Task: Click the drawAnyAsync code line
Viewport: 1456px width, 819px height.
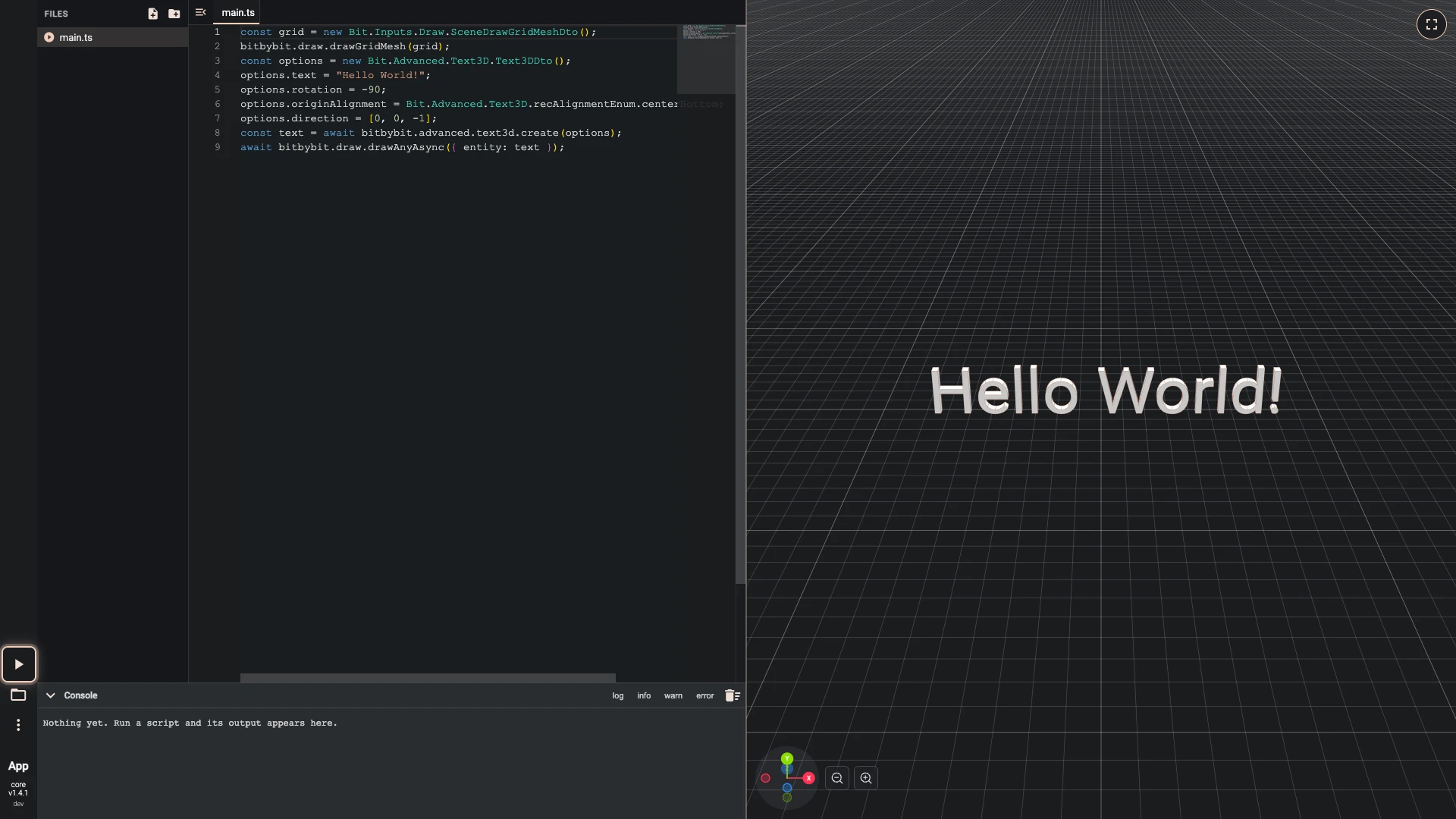Action: click(402, 147)
